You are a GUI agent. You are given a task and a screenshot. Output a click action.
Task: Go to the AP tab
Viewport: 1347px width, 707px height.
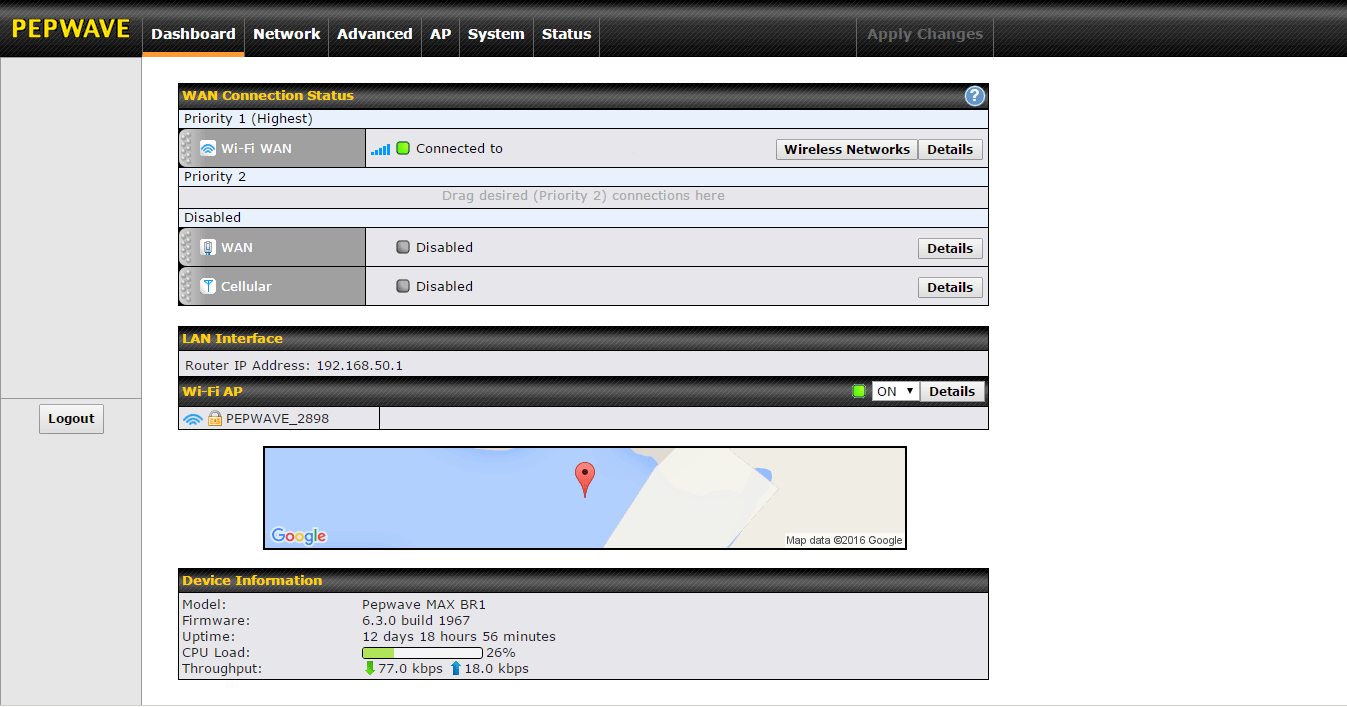pos(441,34)
